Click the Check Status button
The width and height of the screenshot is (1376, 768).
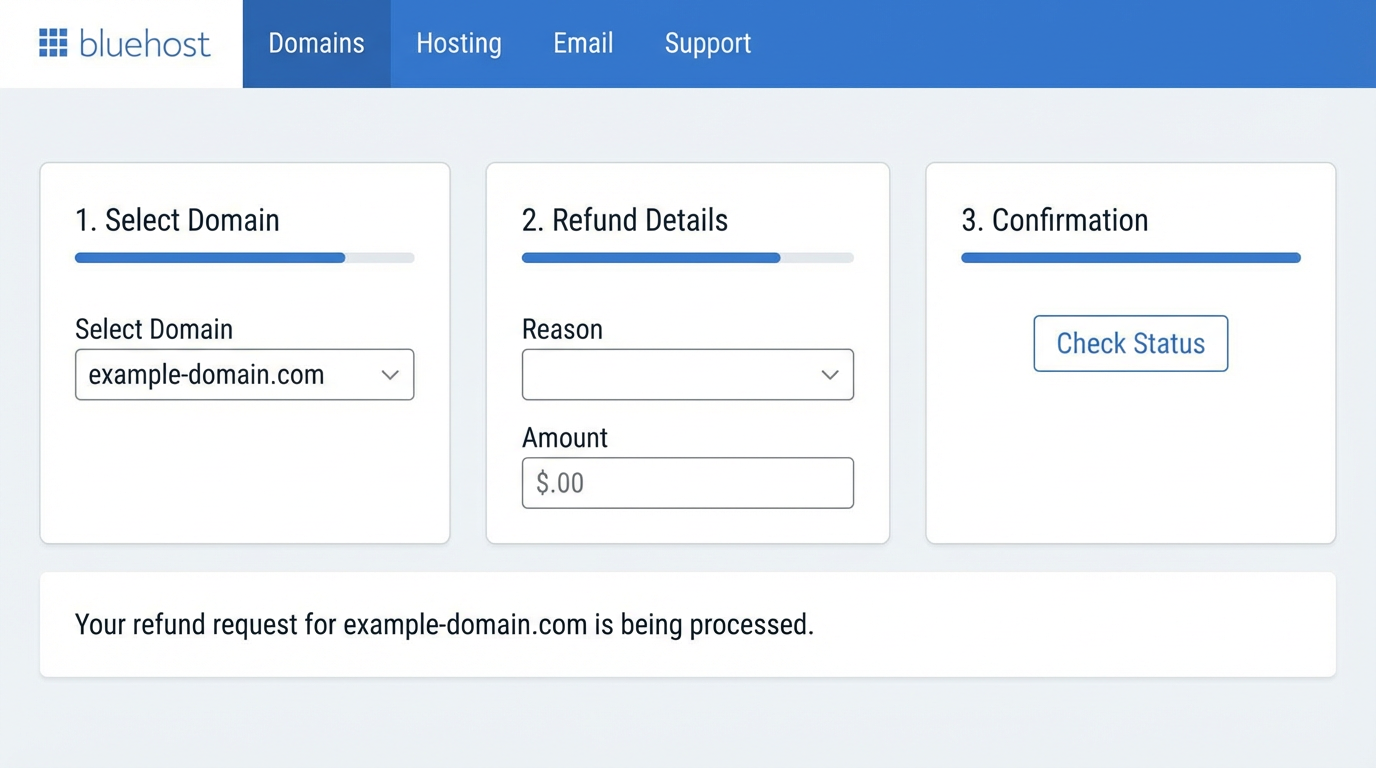1130,343
